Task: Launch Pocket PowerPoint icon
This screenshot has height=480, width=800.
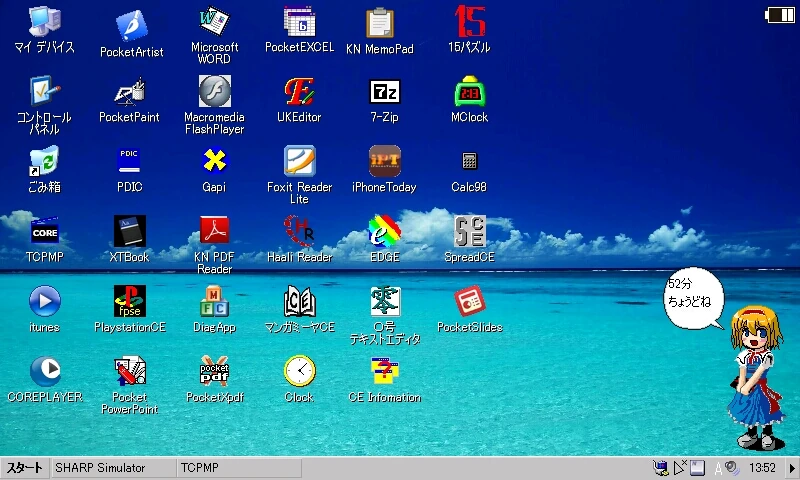Action: pos(130,371)
